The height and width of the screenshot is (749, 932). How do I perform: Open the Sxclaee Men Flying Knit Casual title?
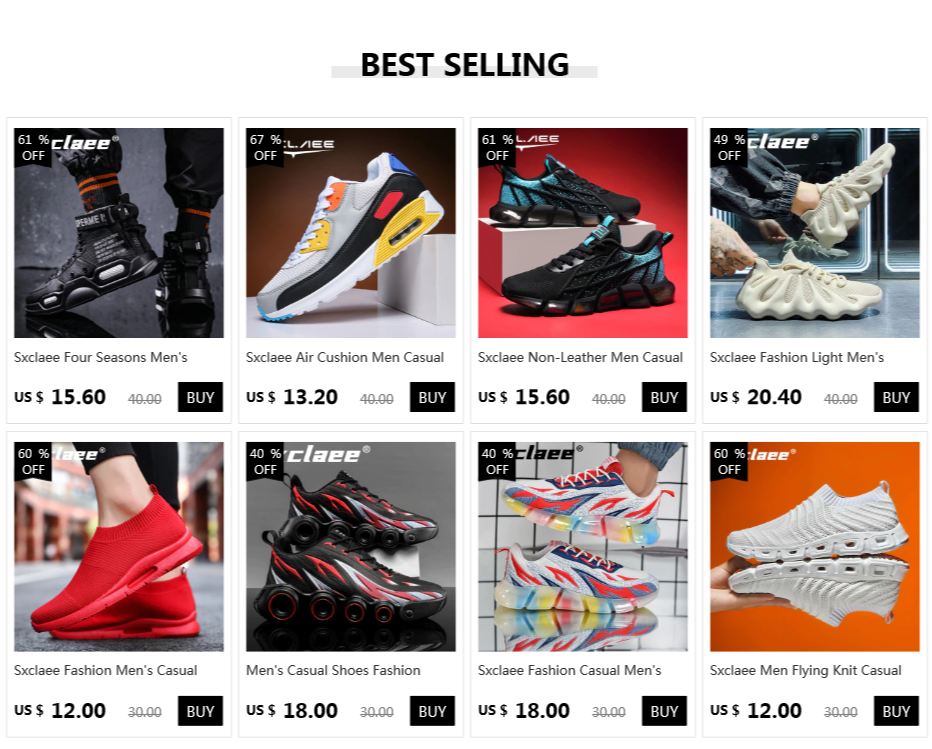[805, 671]
